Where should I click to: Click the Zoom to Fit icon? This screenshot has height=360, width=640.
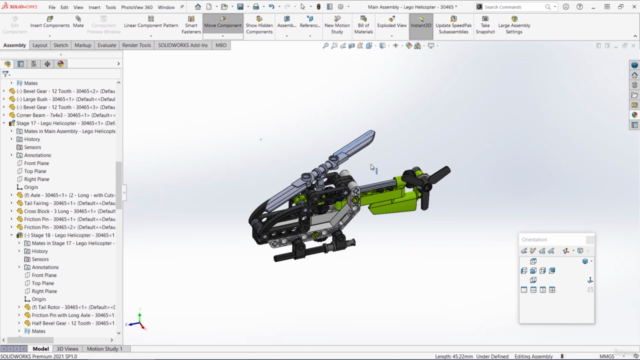pyautogui.click(x=325, y=46)
